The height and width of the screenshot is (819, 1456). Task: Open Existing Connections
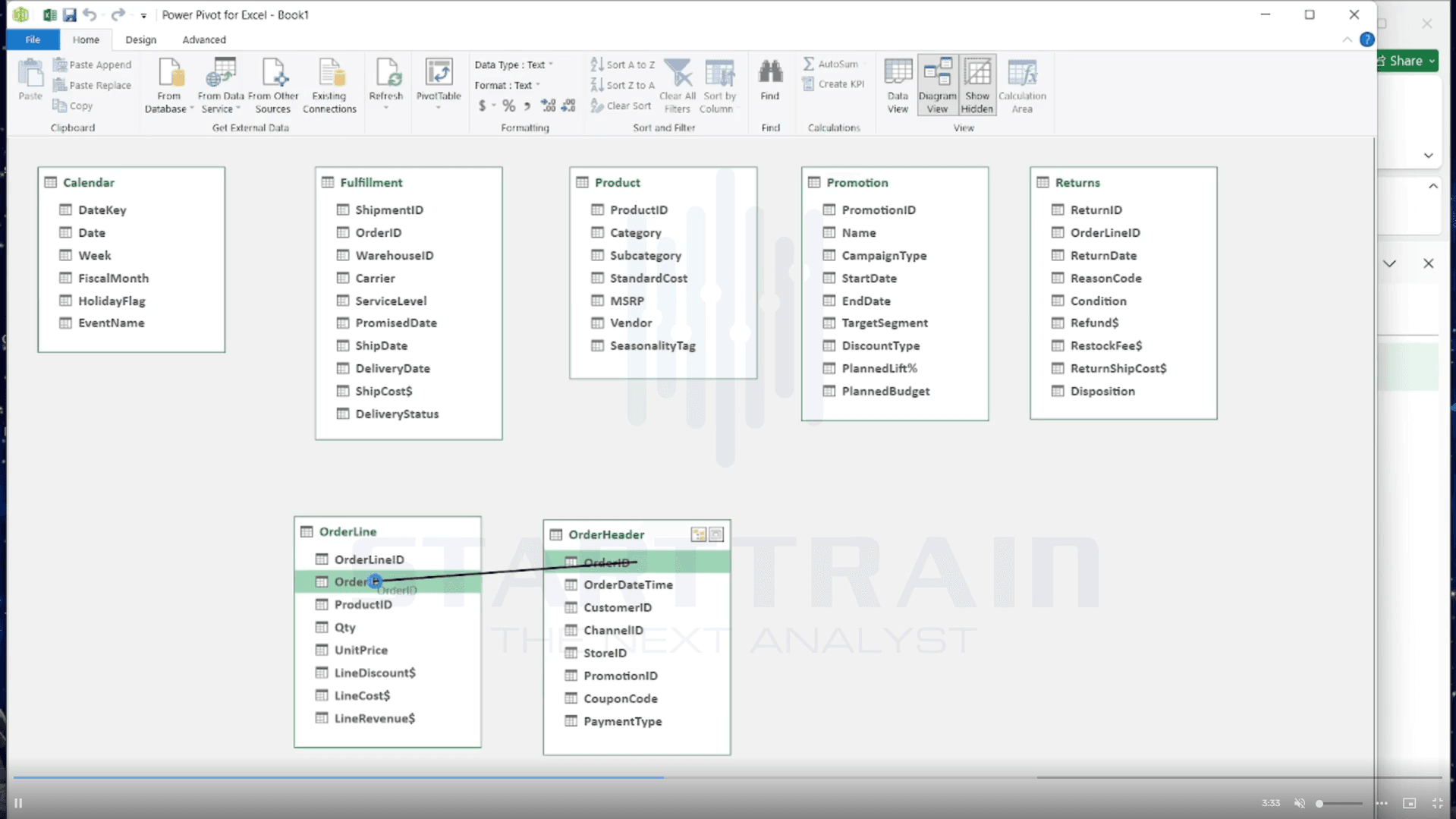[329, 86]
